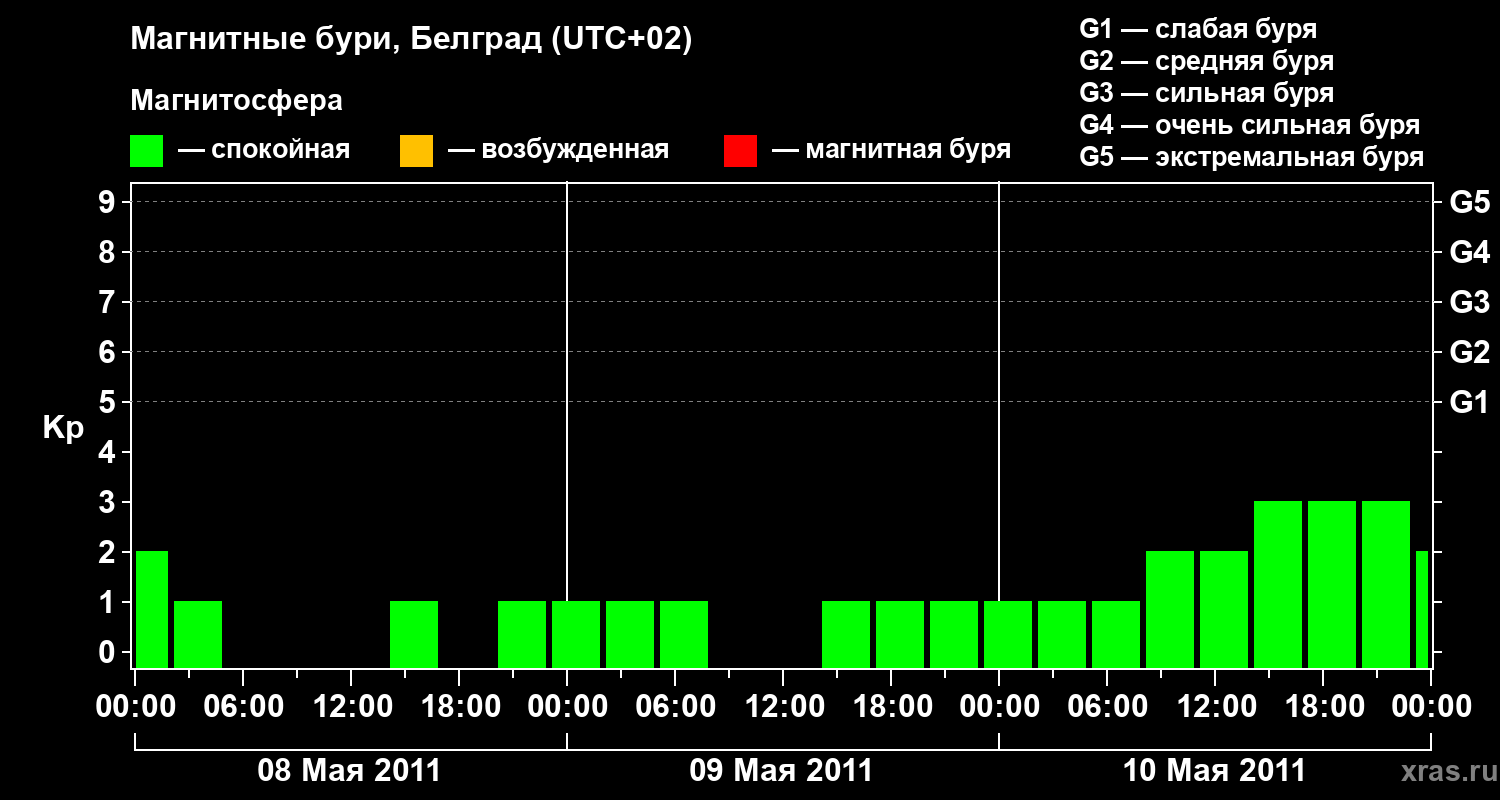The width and height of the screenshot is (1500, 800).
Task: Select the 'G5 — экстремальная буря' legend line
Action: point(1251,158)
